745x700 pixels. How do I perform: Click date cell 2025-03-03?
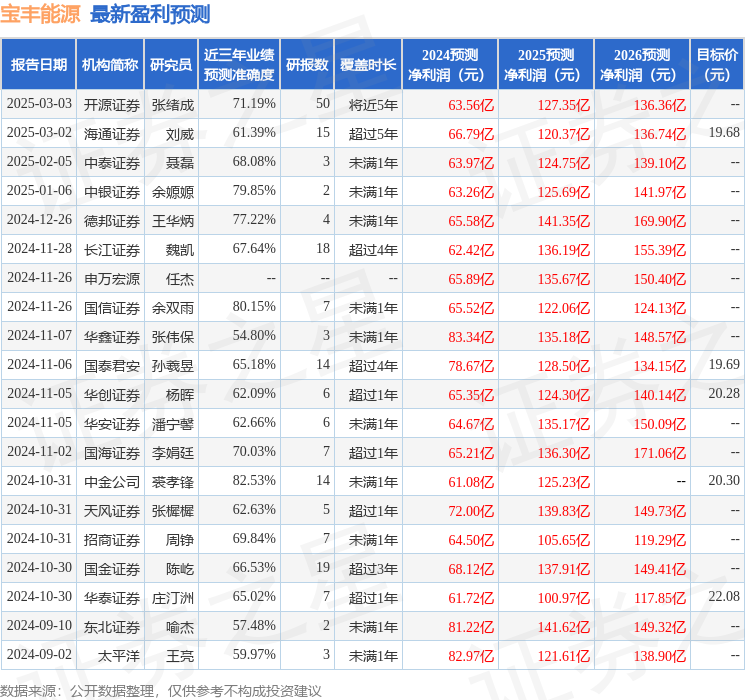tap(39, 104)
